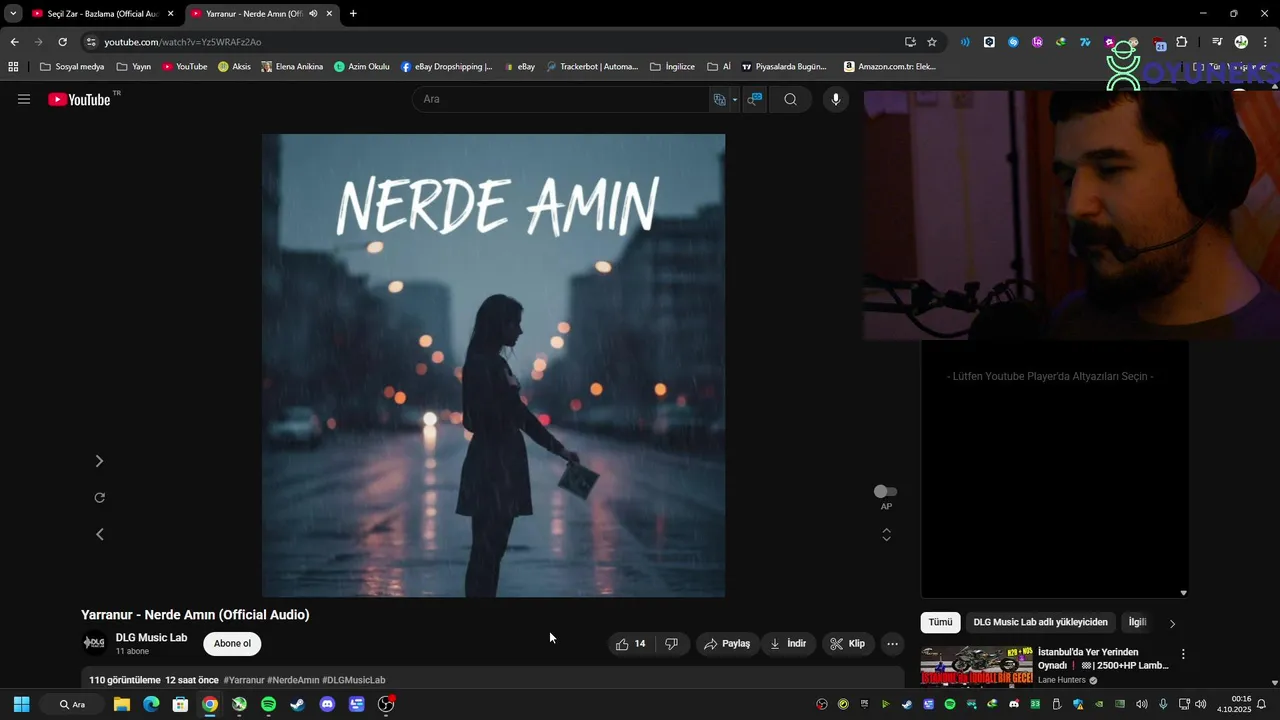Start voice search with microphone icon
This screenshot has height=720, width=1280.
click(x=836, y=99)
